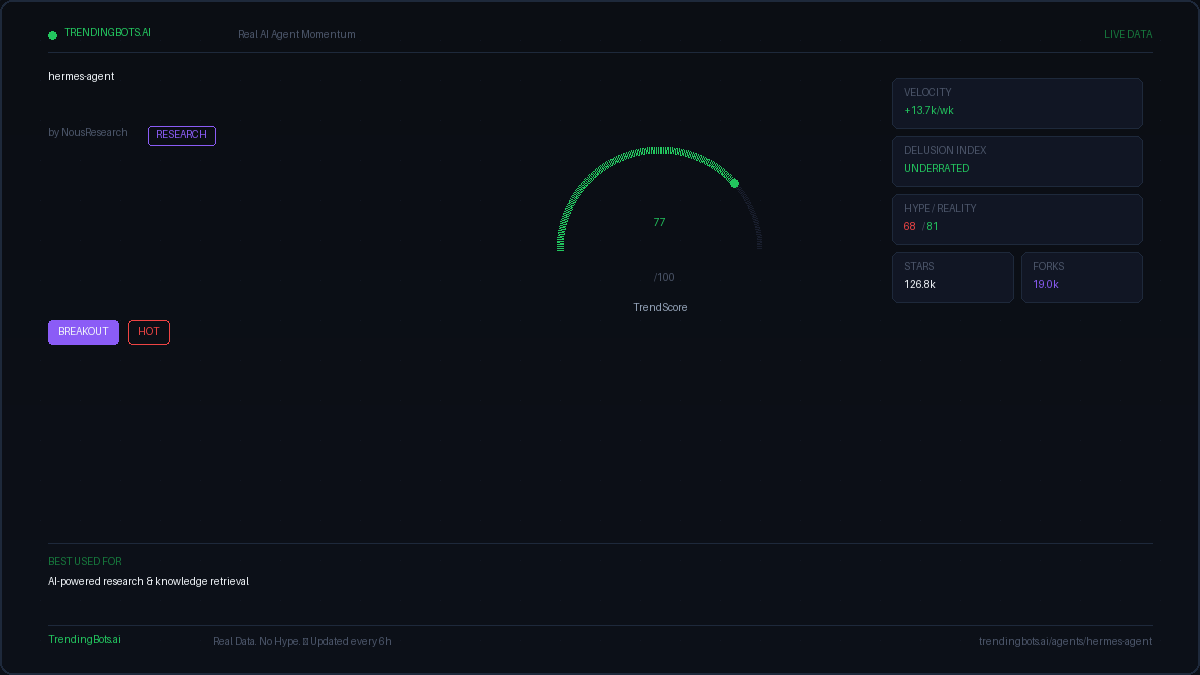
Task: Click the green 81 reality value
Action: point(932,227)
